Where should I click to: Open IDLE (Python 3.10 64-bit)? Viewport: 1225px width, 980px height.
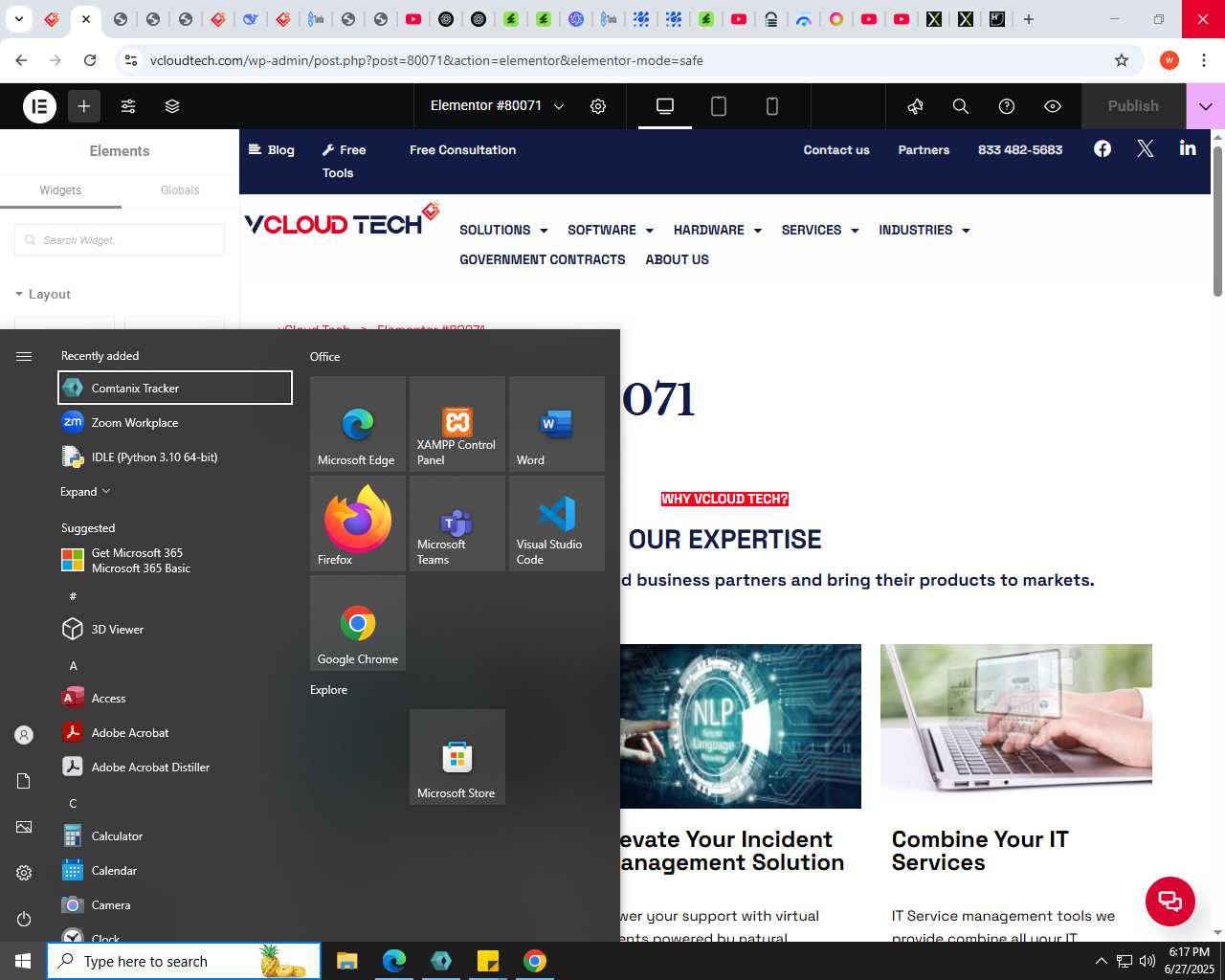175,457
